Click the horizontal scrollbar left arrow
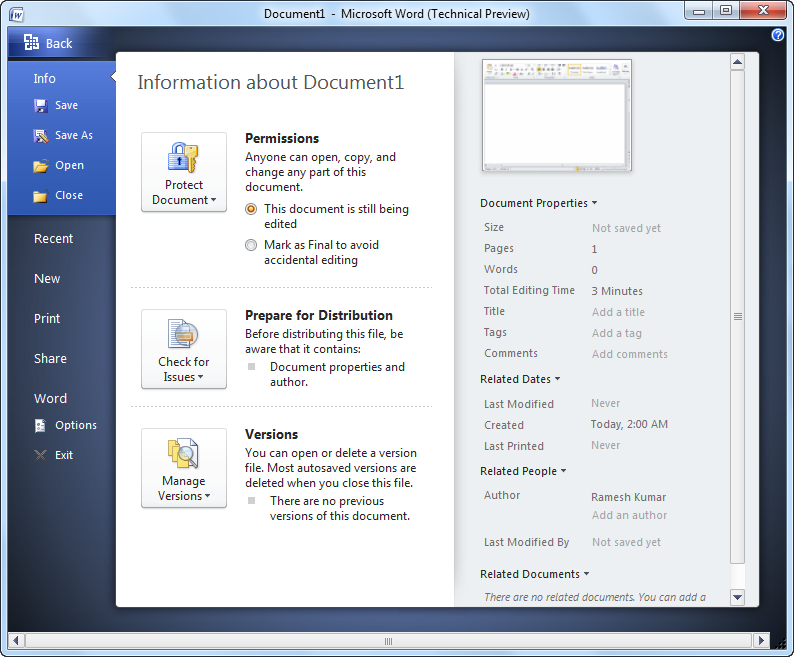 coord(16,641)
